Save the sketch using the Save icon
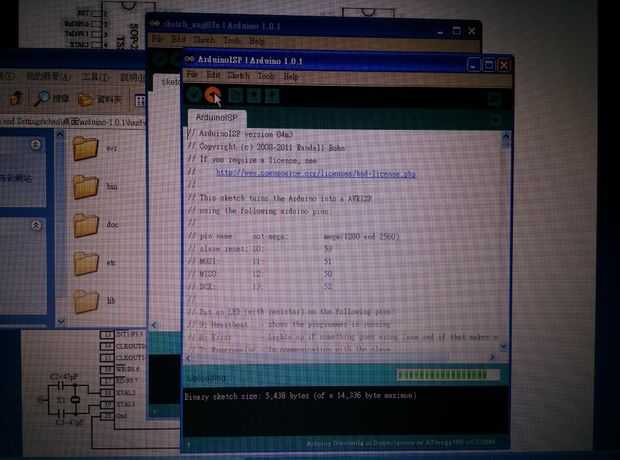Screen dimensions: 620x460 pyautogui.click(x=272, y=96)
